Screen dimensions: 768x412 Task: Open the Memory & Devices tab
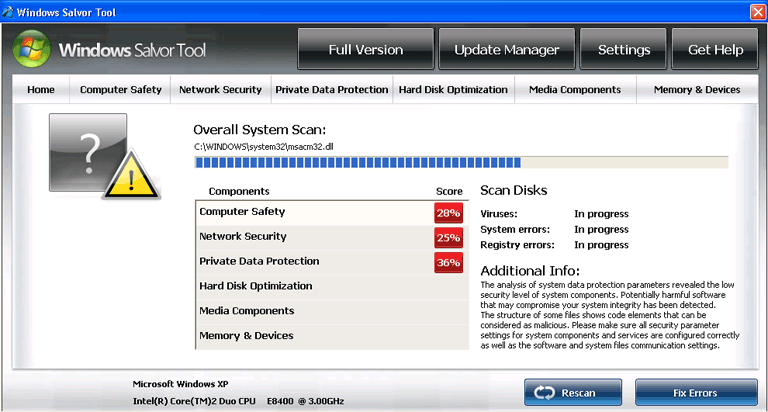[696, 90]
